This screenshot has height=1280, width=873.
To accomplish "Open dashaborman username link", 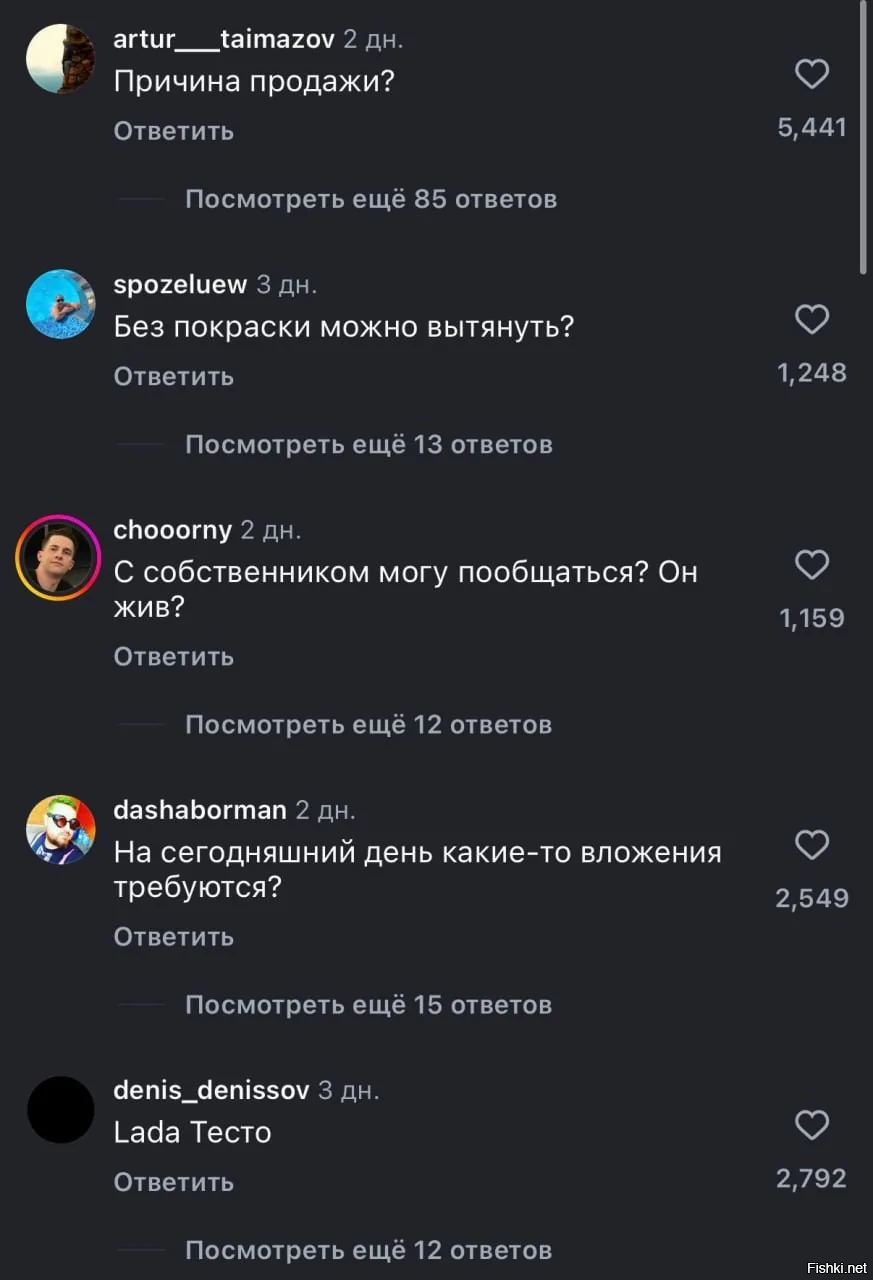I will tap(200, 809).
